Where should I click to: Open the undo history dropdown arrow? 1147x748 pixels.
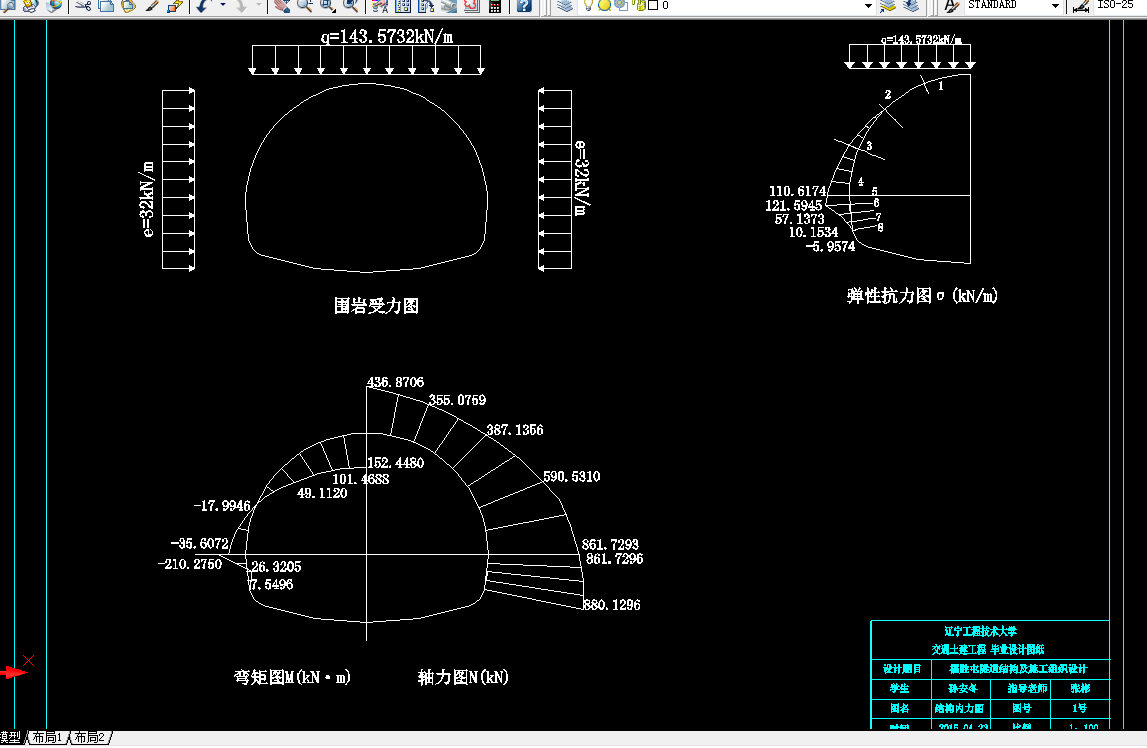coord(222,6)
